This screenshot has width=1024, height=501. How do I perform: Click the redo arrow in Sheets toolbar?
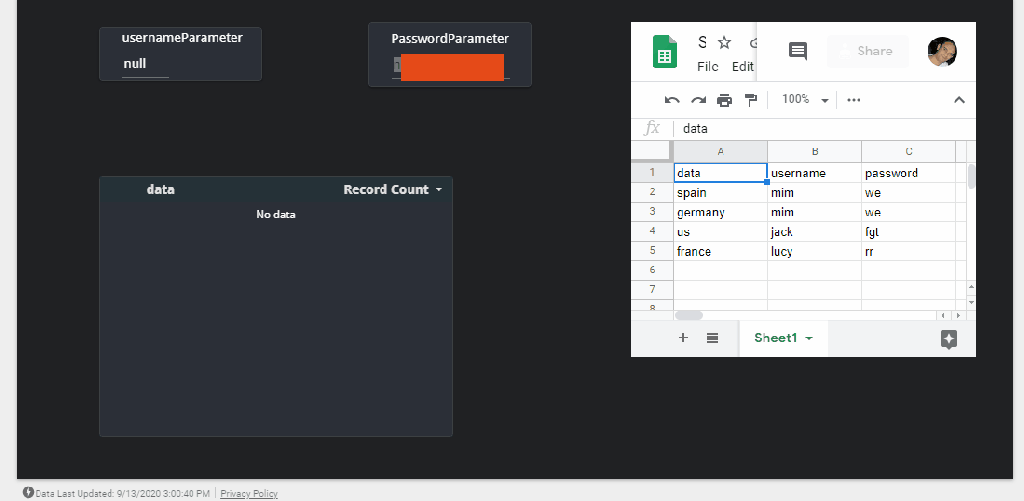[x=698, y=100]
